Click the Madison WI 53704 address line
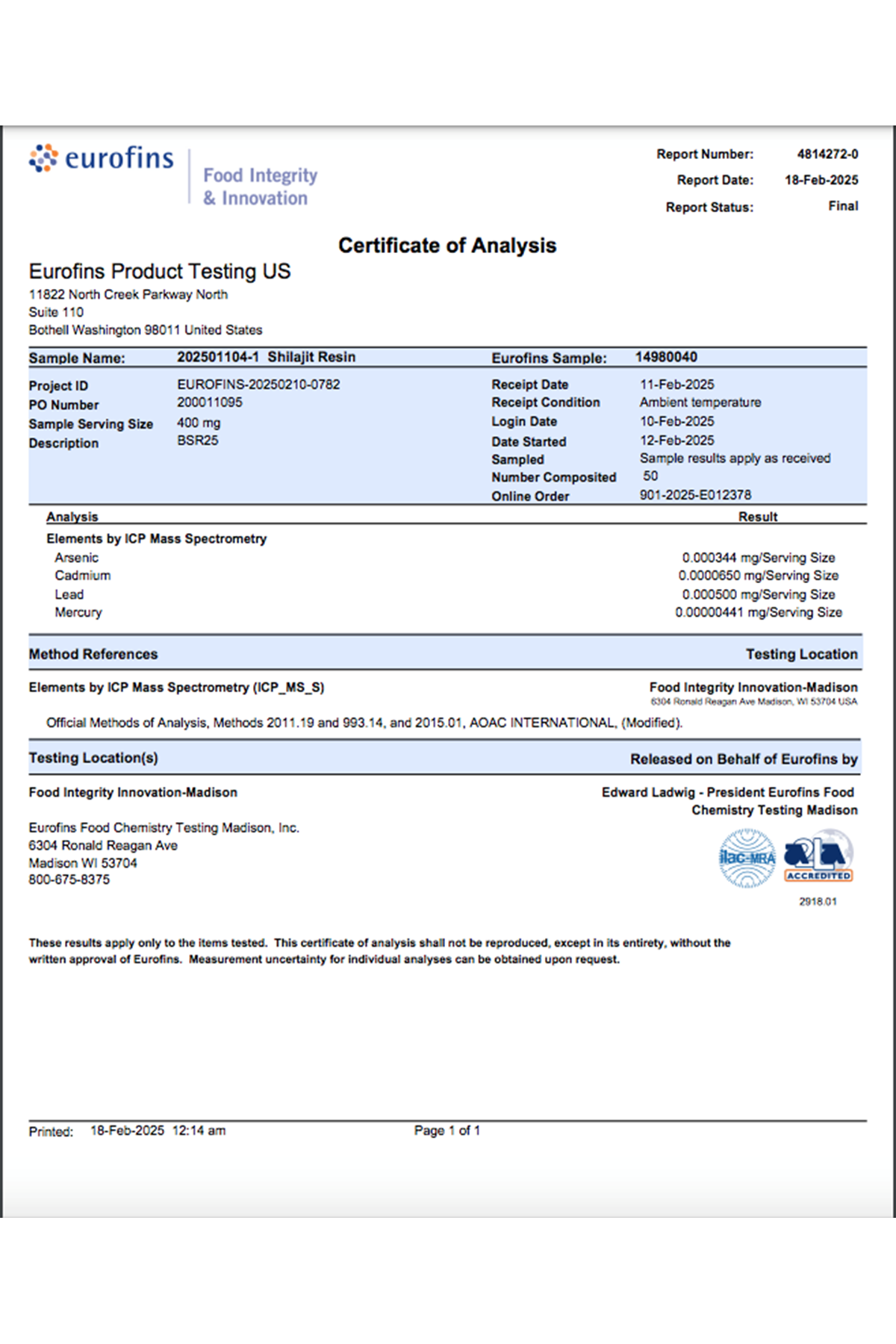This screenshot has height=1344, width=896. [83, 863]
